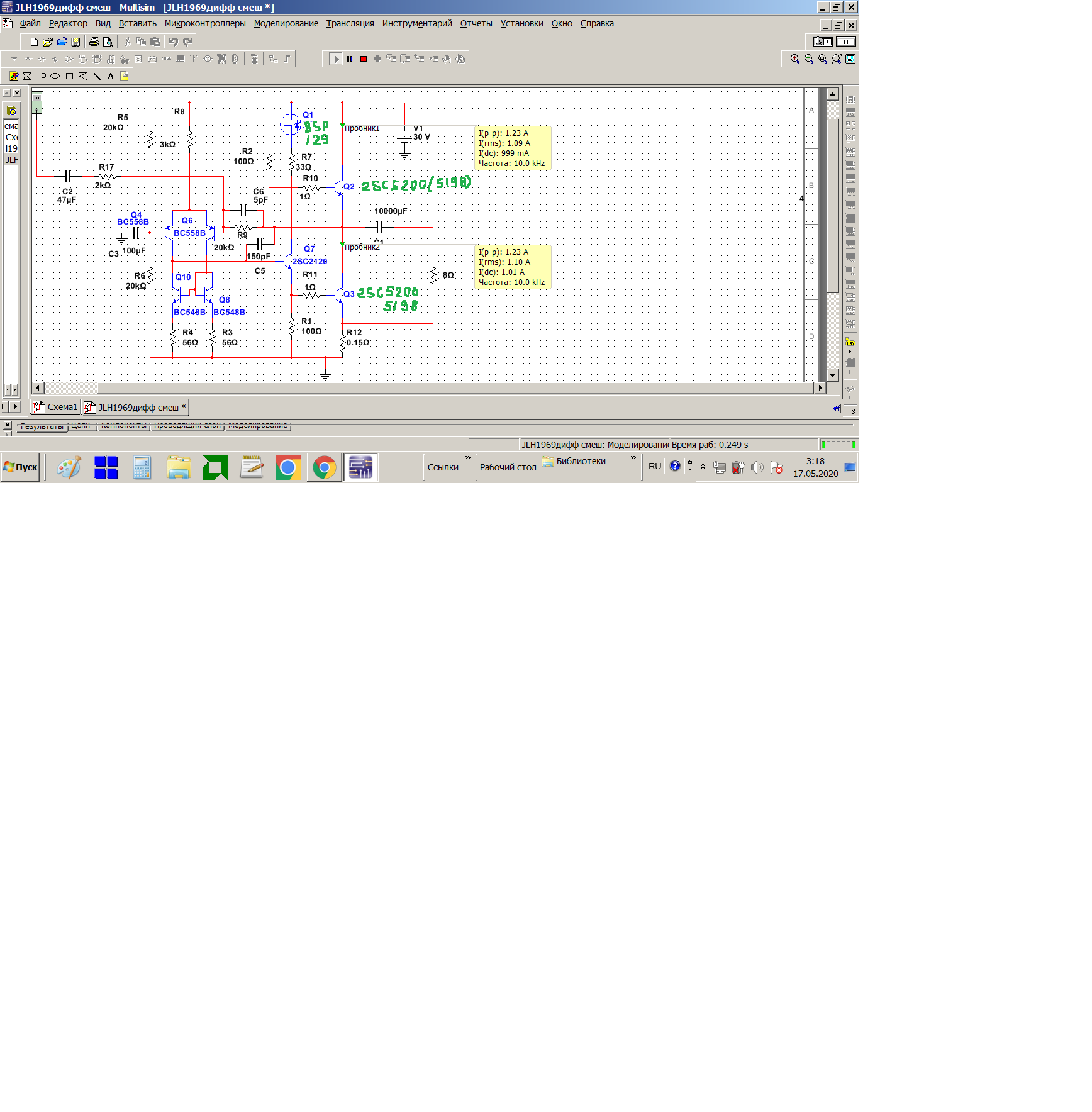
Task: Stop the simulation with the red square
Action: (x=364, y=59)
